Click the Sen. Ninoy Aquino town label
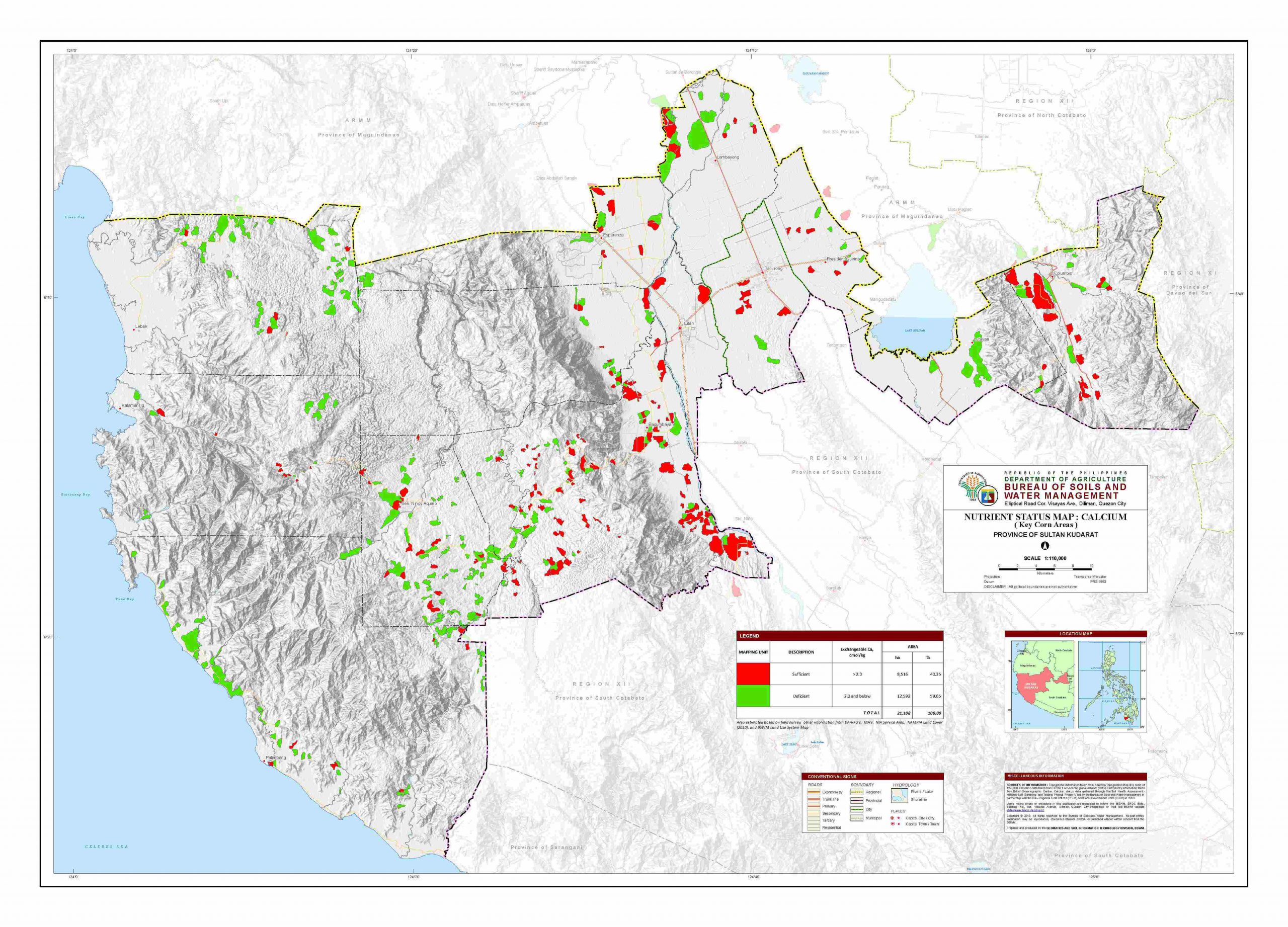 [x=419, y=503]
